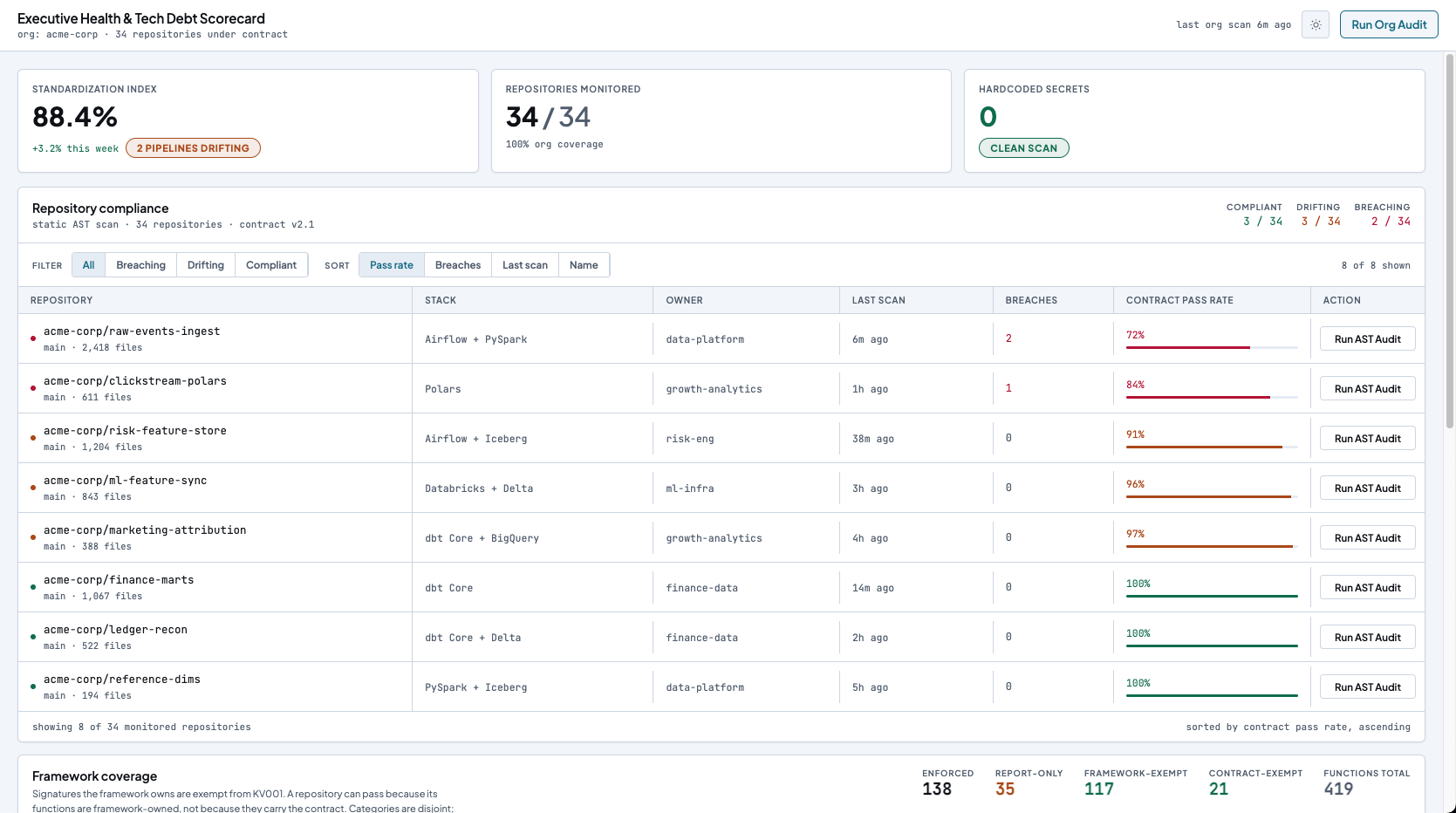This screenshot has height=813, width=1456.
Task: Run AST Audit for clickstream-polars
Action: click(x=1367, y=389)
